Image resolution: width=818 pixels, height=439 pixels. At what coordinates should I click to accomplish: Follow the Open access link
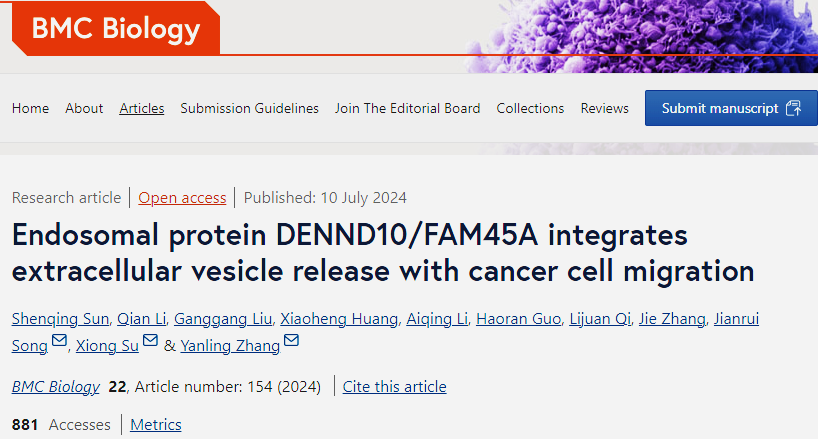coord(182,198)
